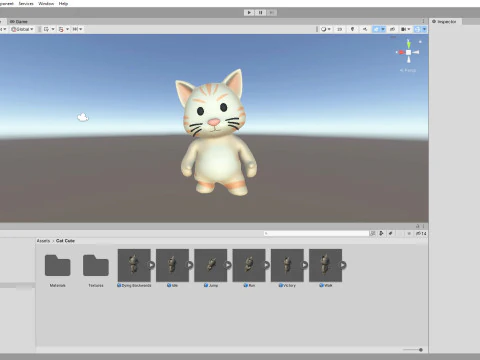The width and height of the screenshot is (480, 360).
Task: Click the Project panel lock icon
Action: pos(417,226)
